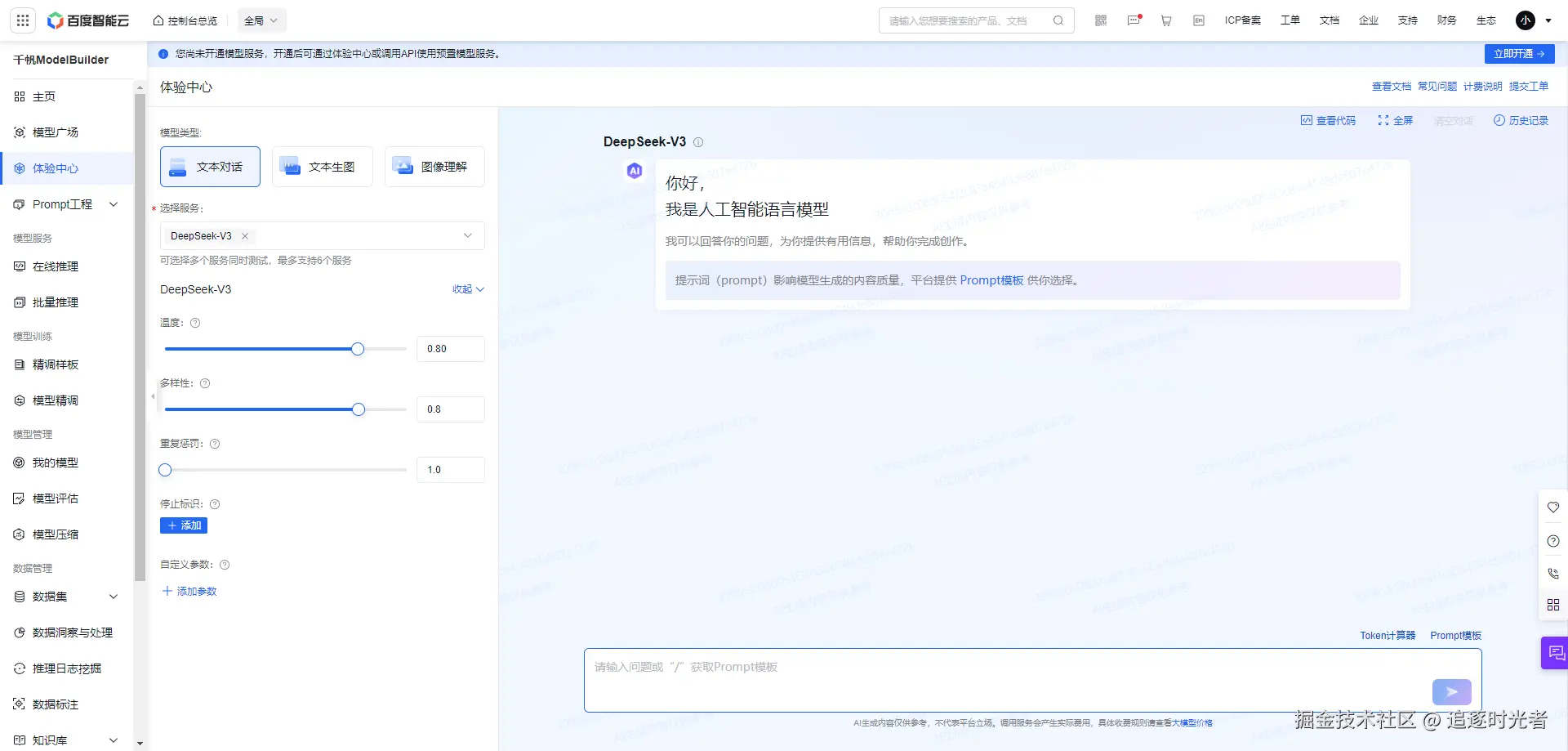
Task: Click the 全屏 fullscreen icon button
Action: (1395, 121)
